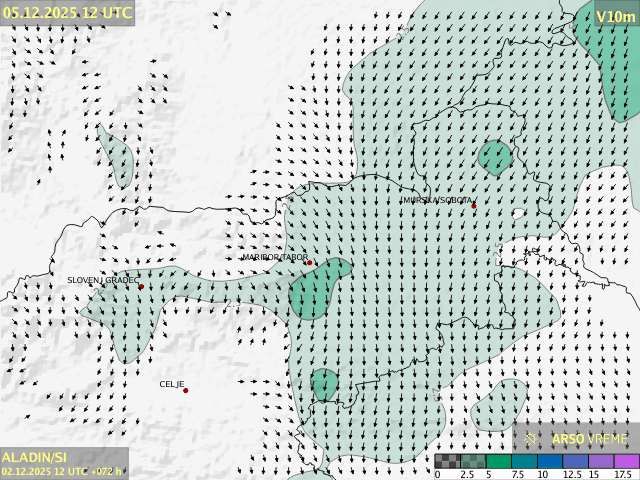This screenshot has width=640, height=480.
Task: Click the Slovenj Gradec red station dot
Action: point(141,287)
